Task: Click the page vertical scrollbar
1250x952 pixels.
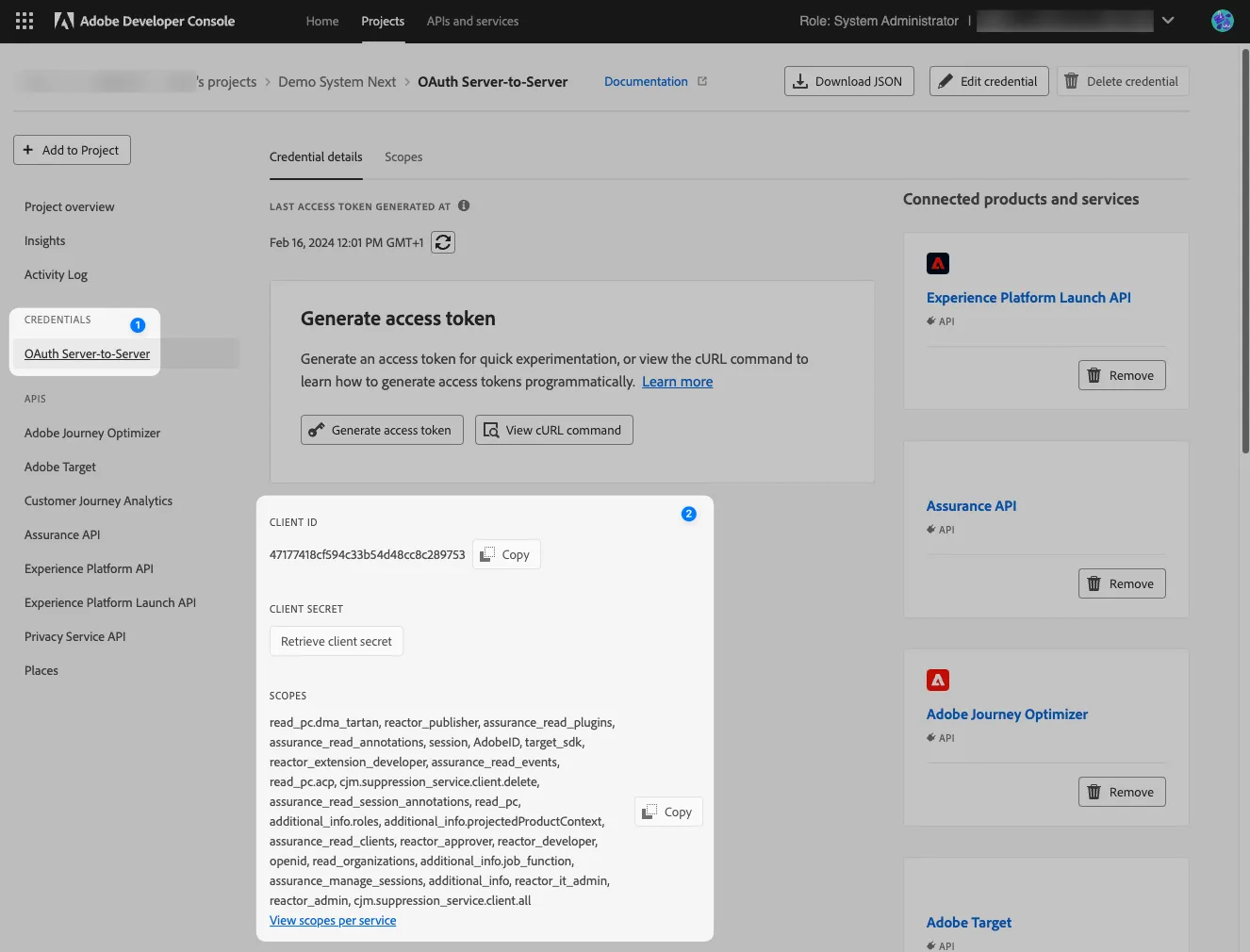Action: coord(1244,252)
